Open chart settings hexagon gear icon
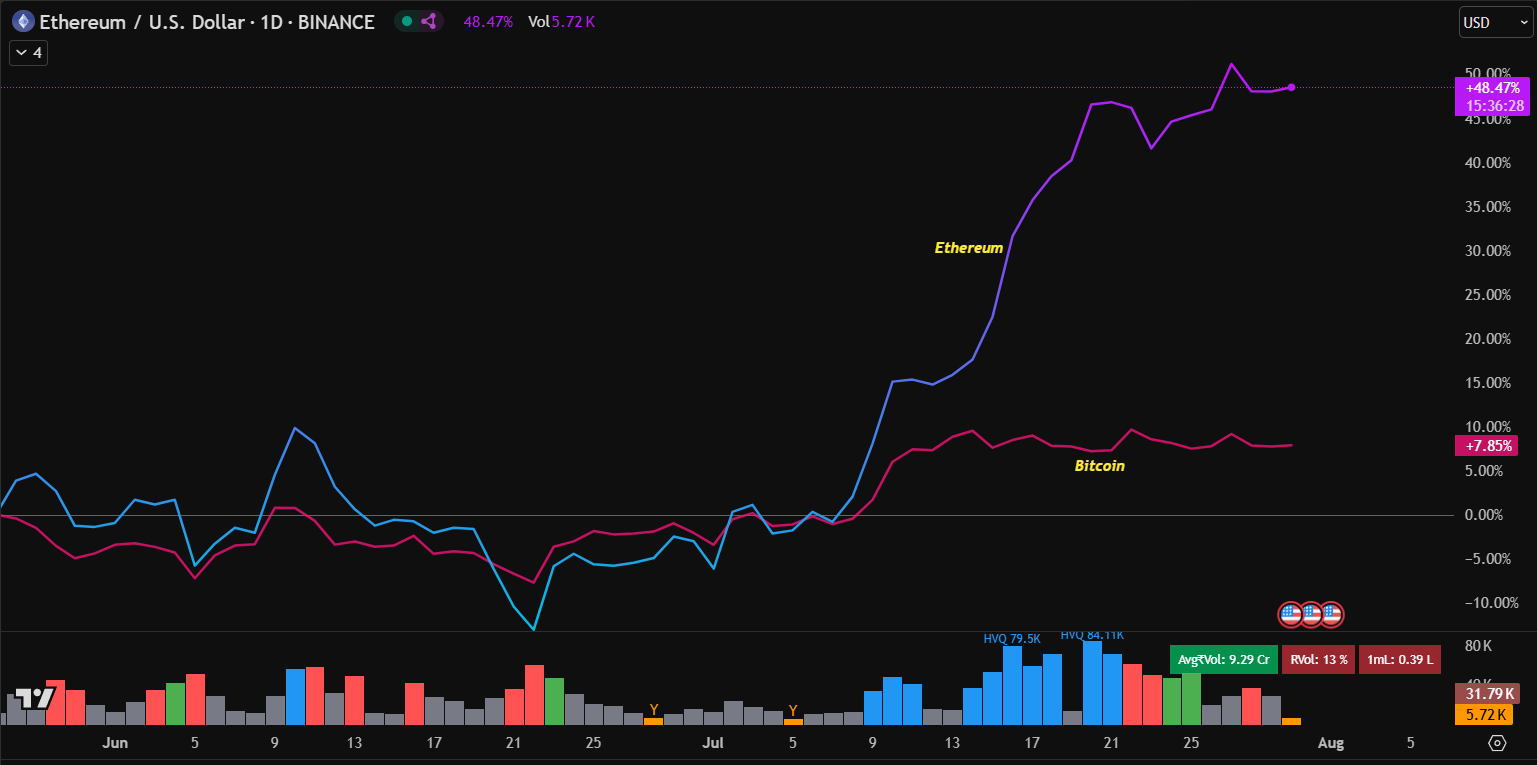The width and height of the screenshot is (1537, 765). 1496,743
